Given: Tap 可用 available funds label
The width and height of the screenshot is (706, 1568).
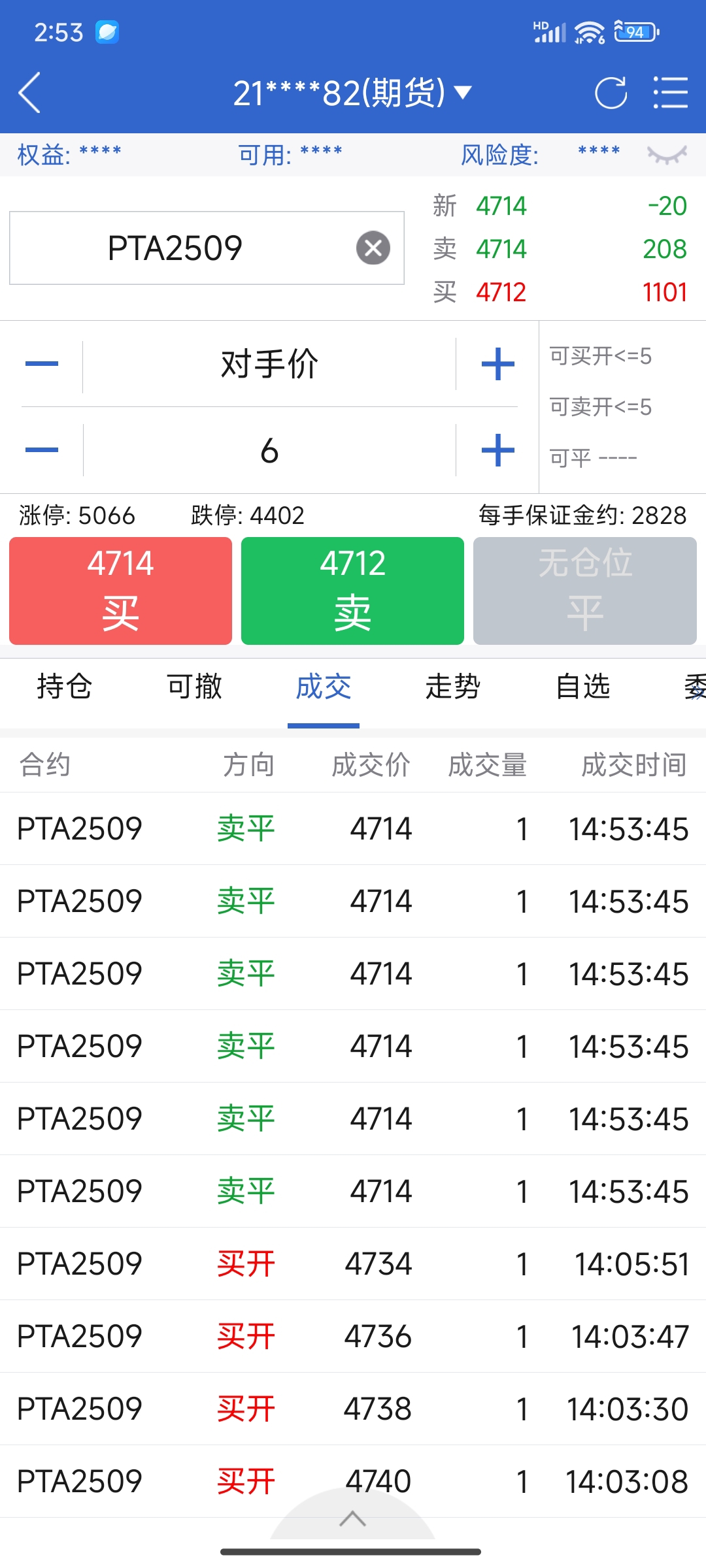Looking at the screenshot, I should click(x=290, y=155).
